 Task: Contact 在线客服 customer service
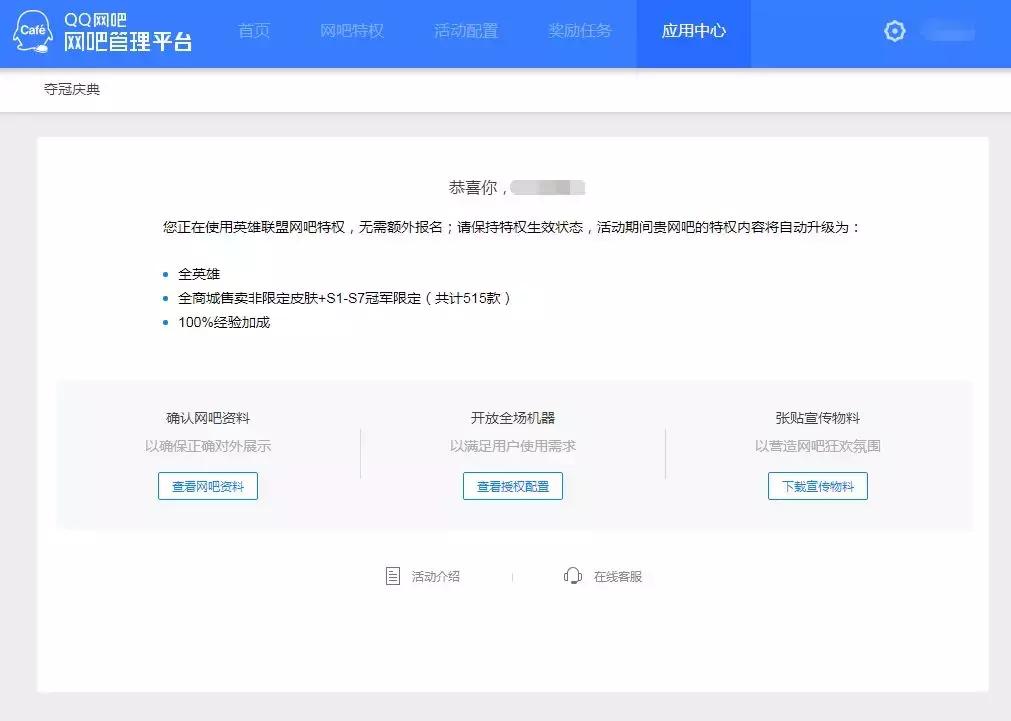click(618, 576)
